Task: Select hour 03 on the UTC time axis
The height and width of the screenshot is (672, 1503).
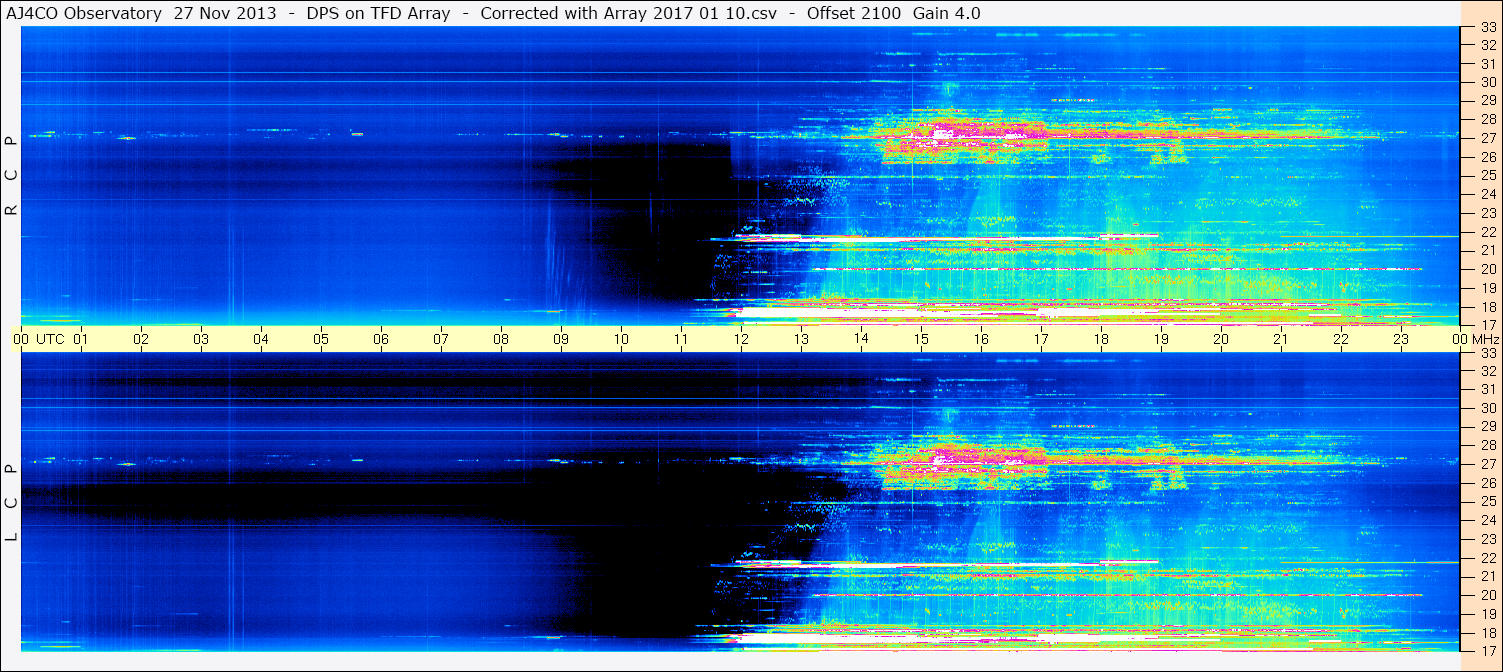Action: (x=201, y=339)
